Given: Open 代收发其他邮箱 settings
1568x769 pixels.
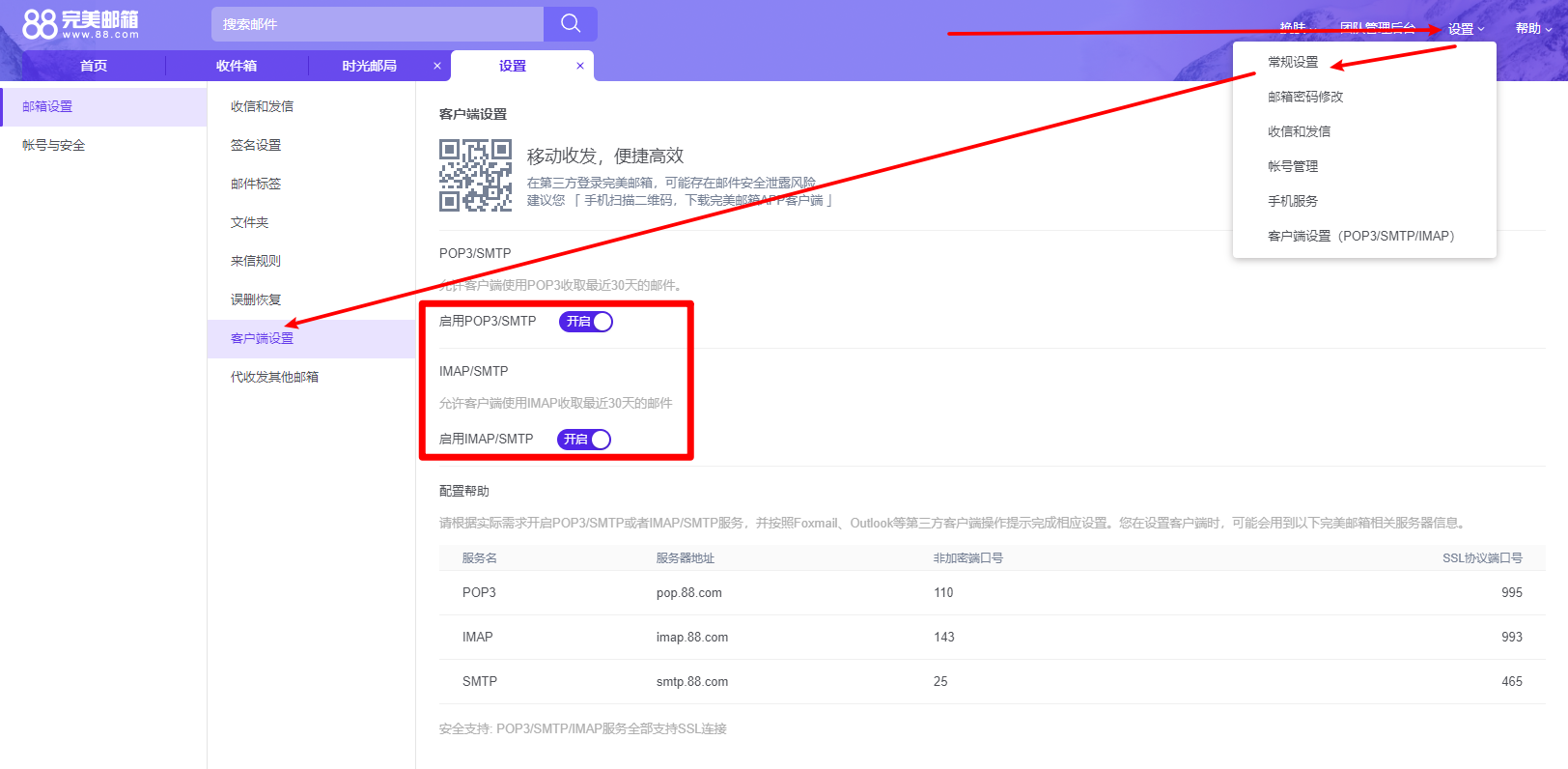Looking at the screenshot, I should (311, 378).
